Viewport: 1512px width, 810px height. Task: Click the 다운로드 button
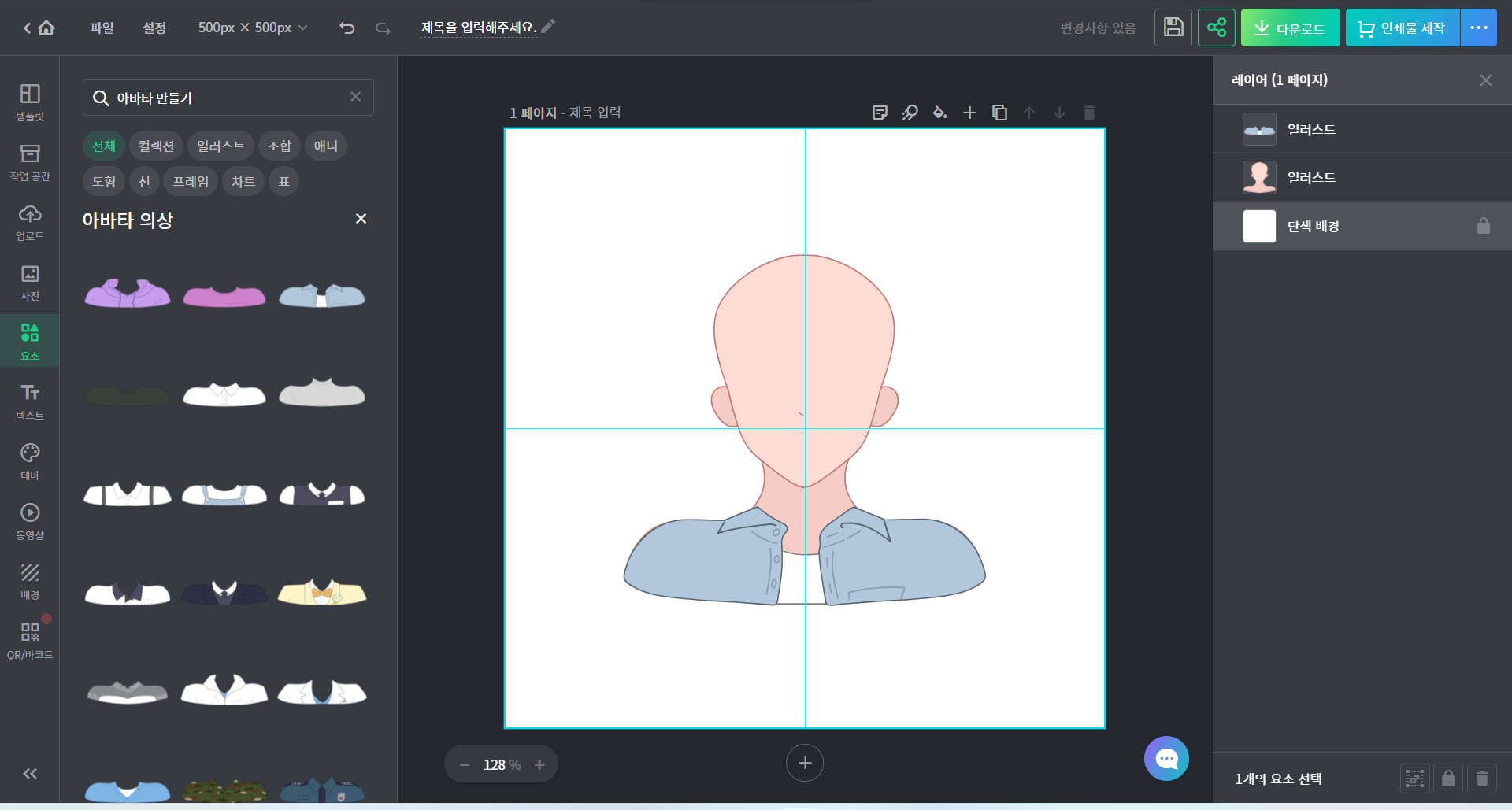pyautogui.click(x=1290, y=28)
